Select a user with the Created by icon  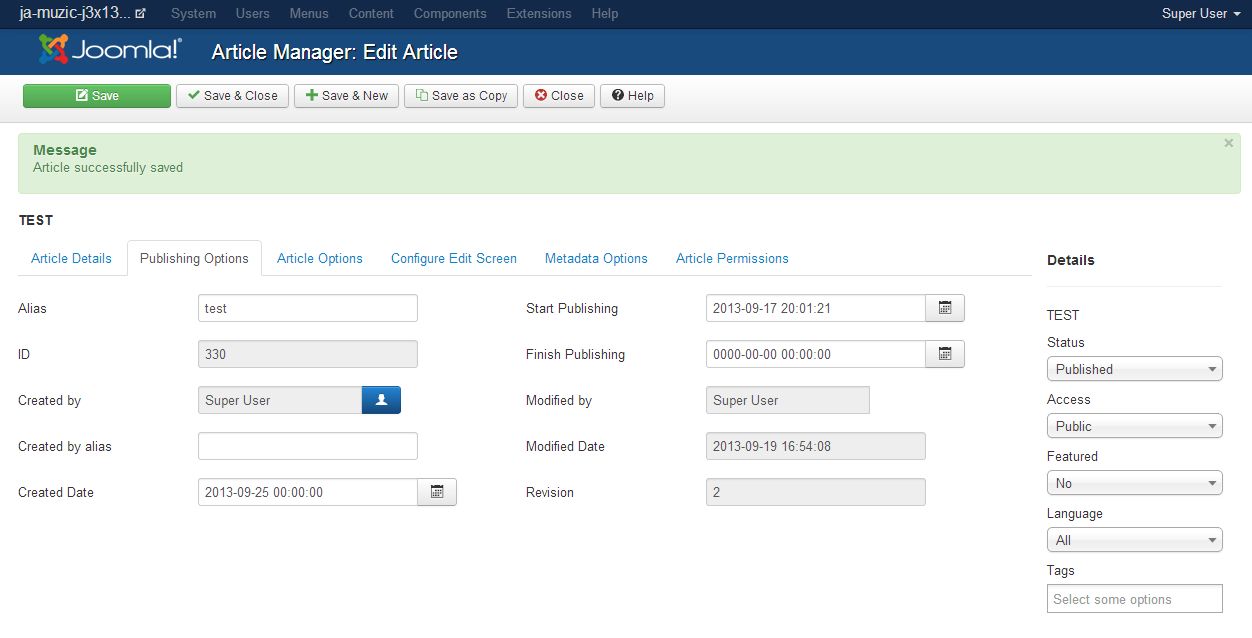point(381,400)
